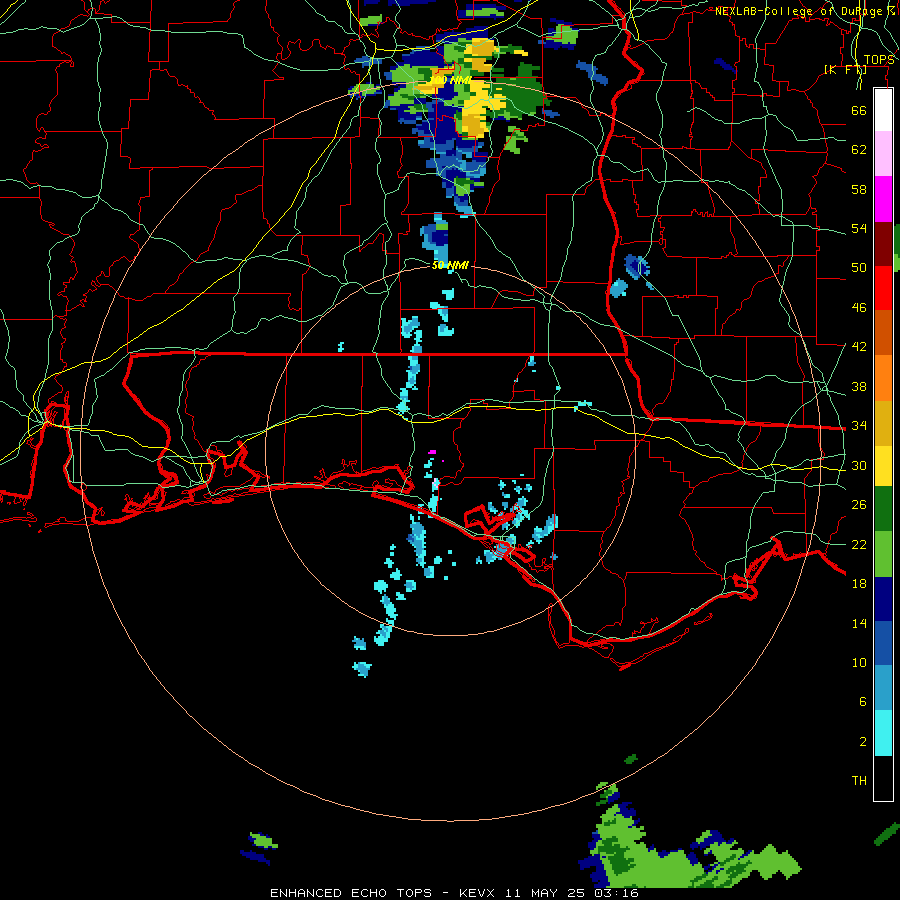The image size is (900, 900).
Task: Click the dark green legend swatch
Action: (x=883, y=509)
